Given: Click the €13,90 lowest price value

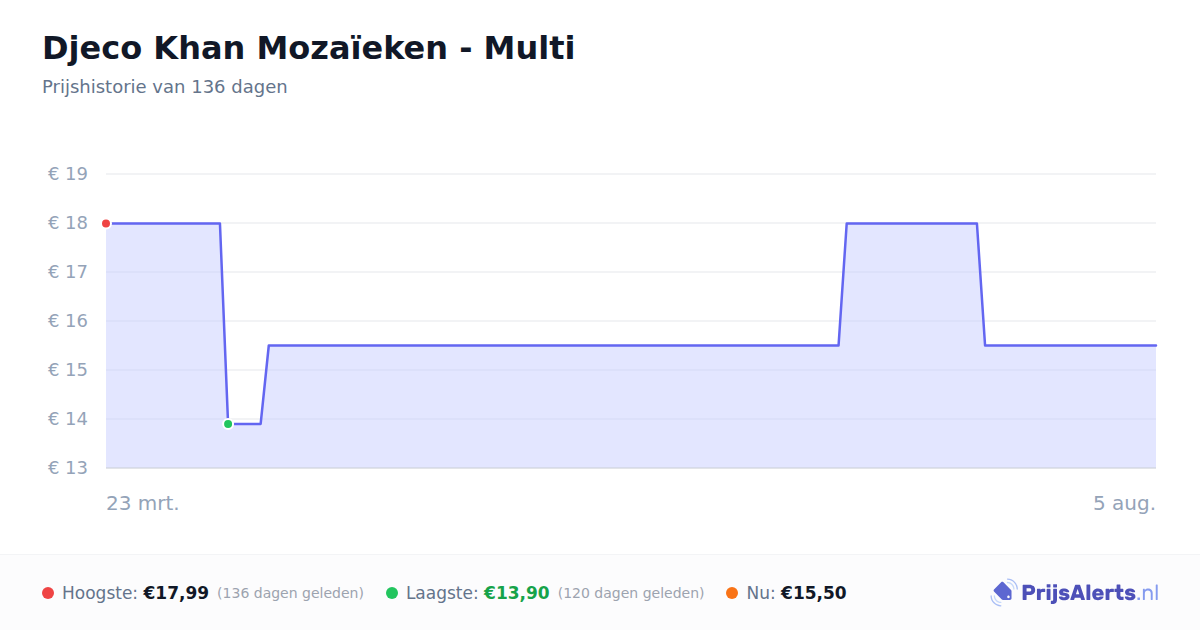Looking at the screenshot, I should [x=517, y=593].
